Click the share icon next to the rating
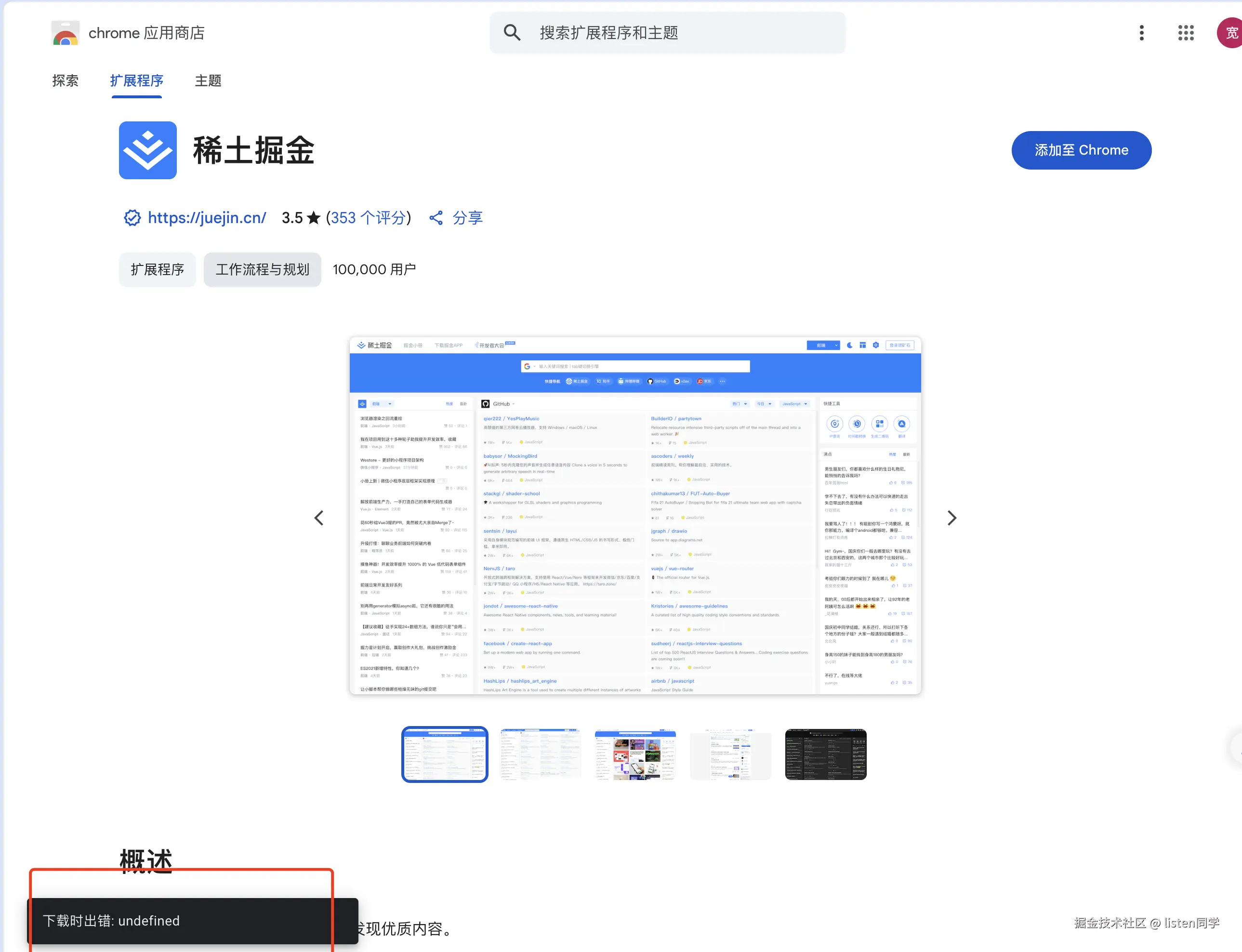The image size is (1242, 952). click(436, 218)
